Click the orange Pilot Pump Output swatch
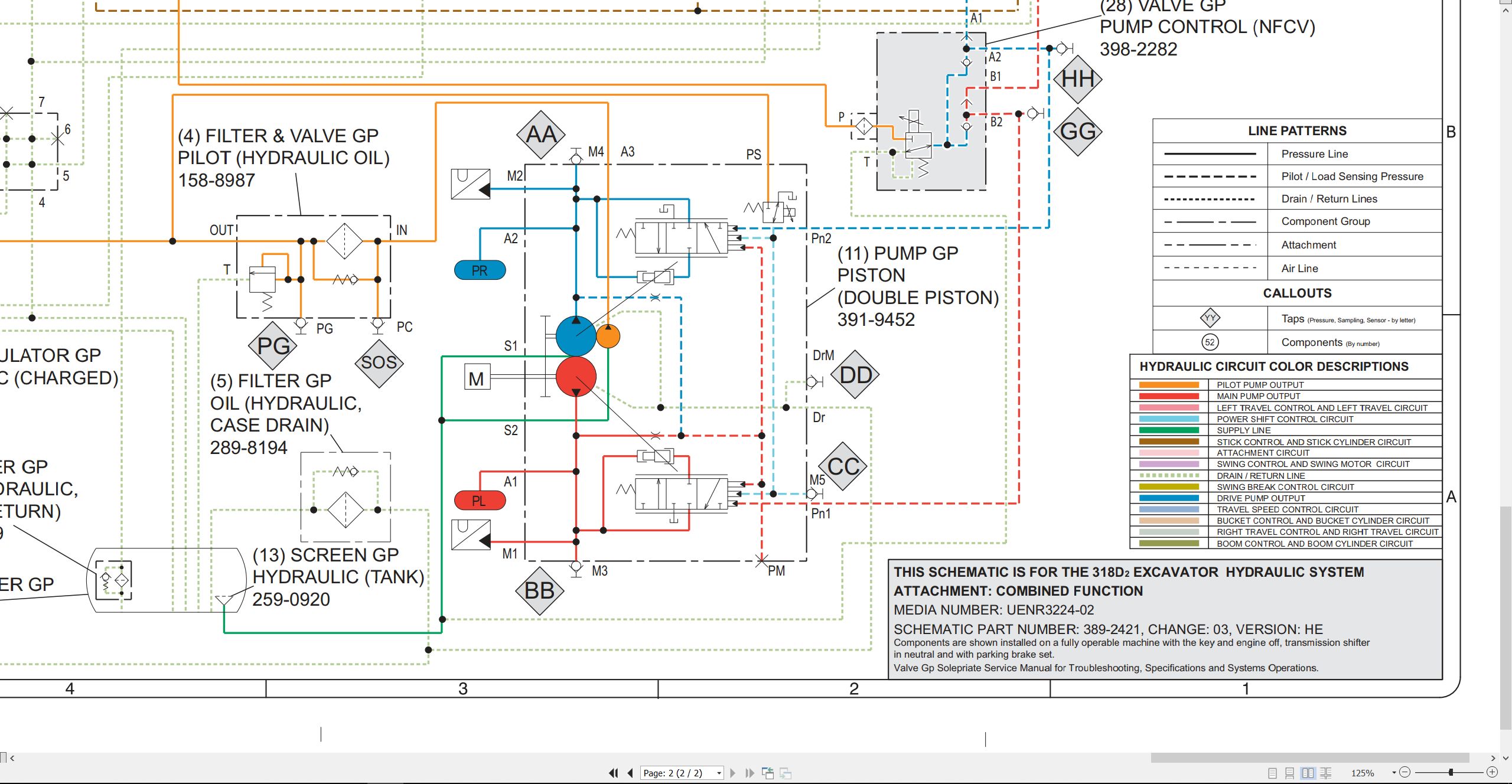The height and width of the screenshot is (784, 1512). [x=1169, y=385]
